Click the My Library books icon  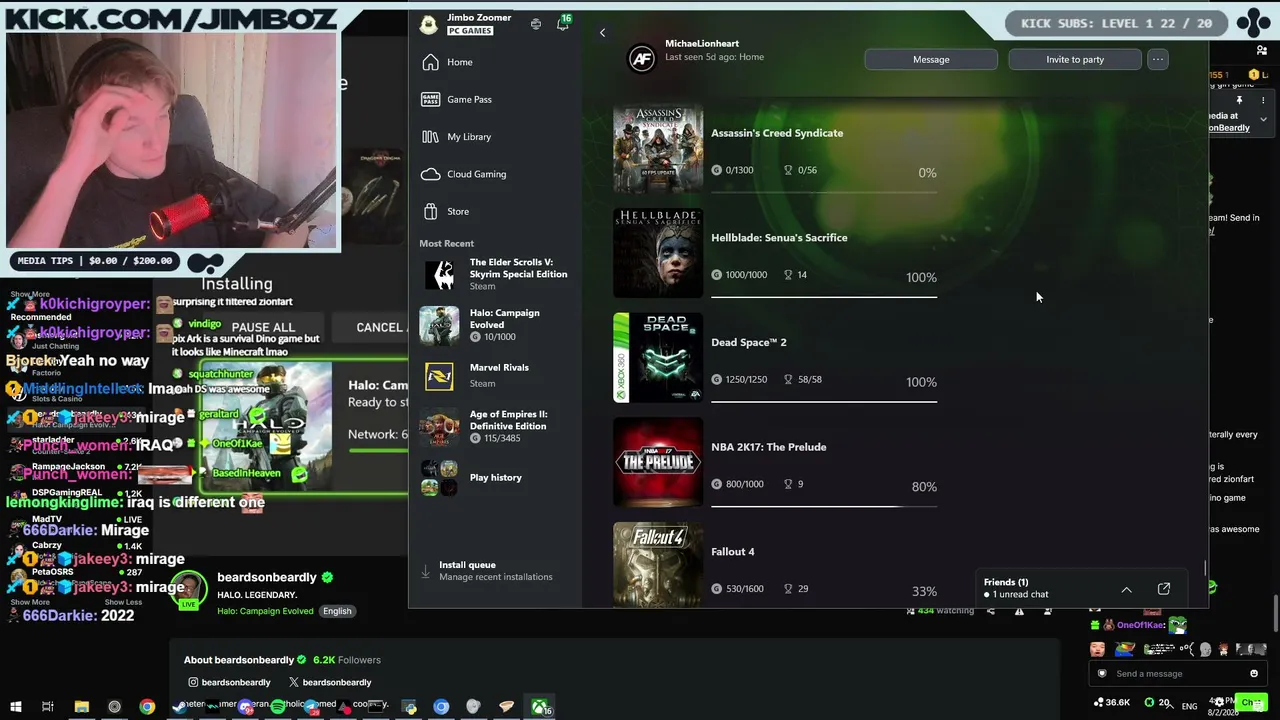click(x=430, y=136)
